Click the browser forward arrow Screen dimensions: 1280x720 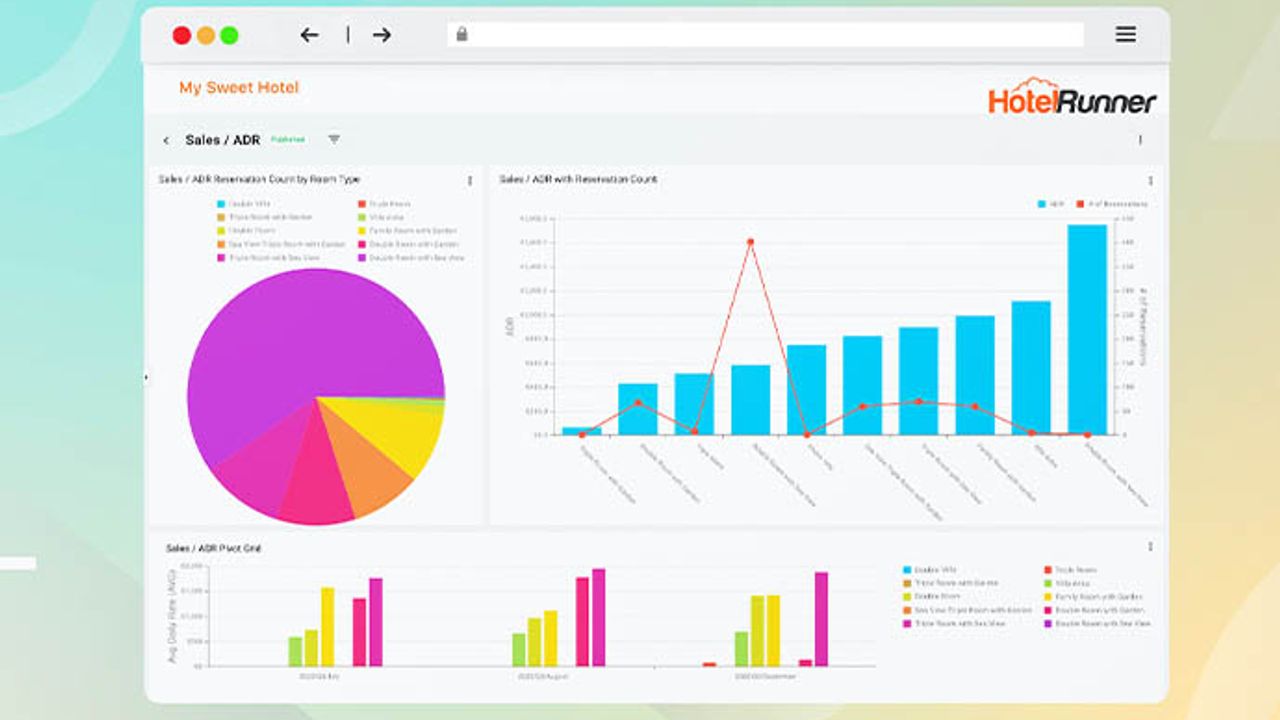click(x=381, y=35)
